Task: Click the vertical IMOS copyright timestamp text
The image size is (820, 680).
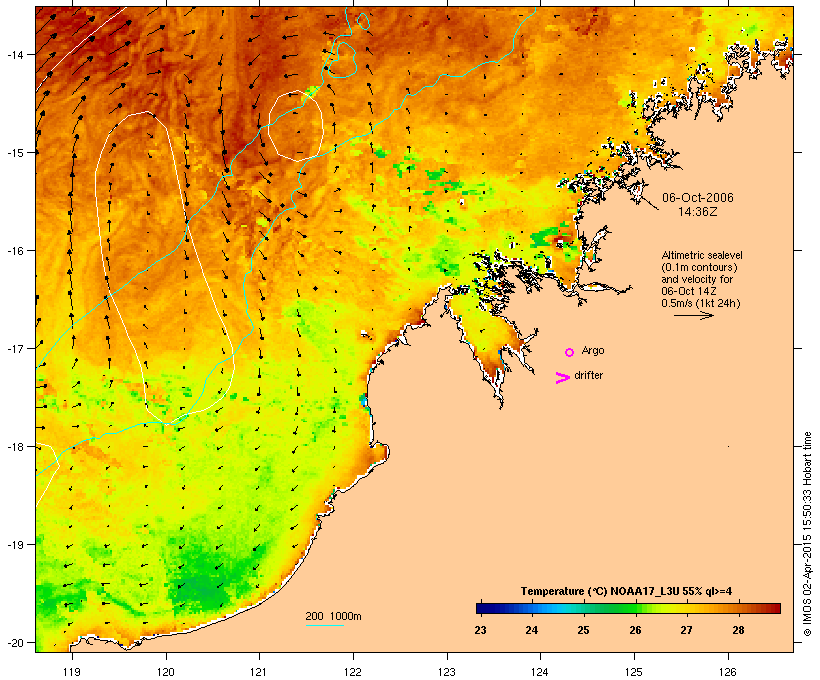Action: [x=807, y=534]
